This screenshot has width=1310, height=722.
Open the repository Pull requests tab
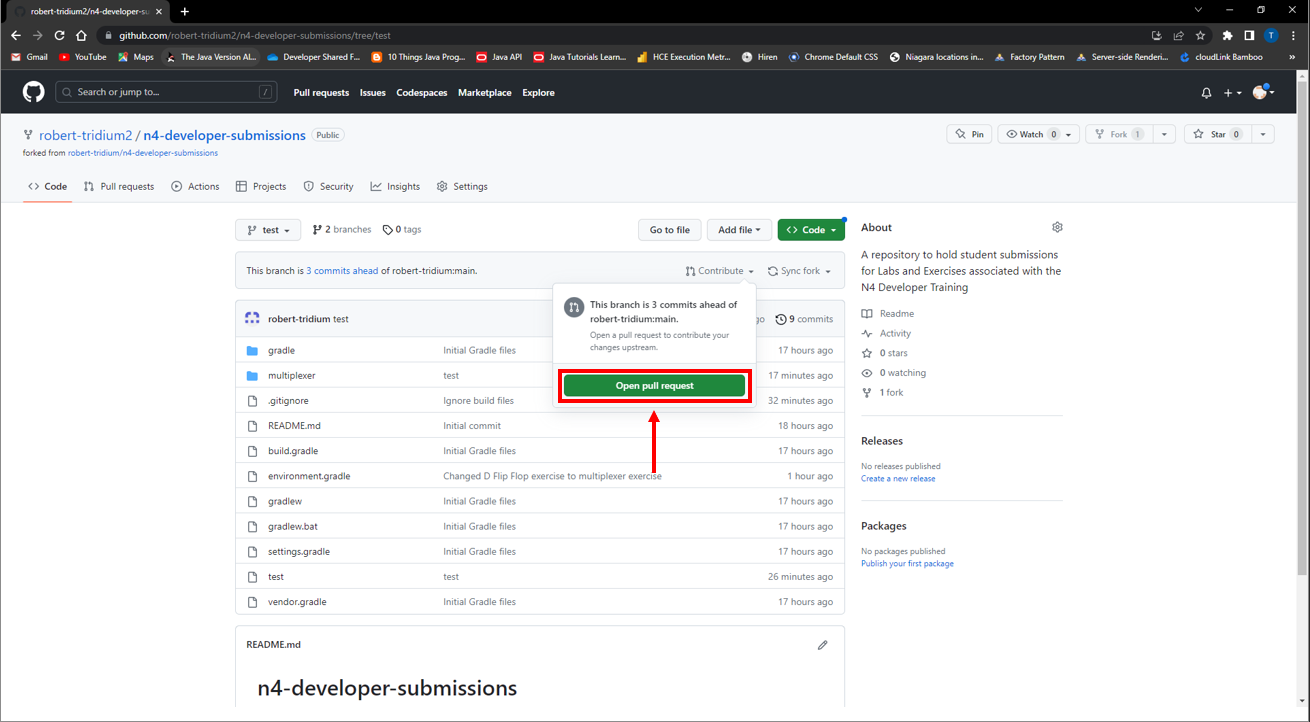coord(119,187)
